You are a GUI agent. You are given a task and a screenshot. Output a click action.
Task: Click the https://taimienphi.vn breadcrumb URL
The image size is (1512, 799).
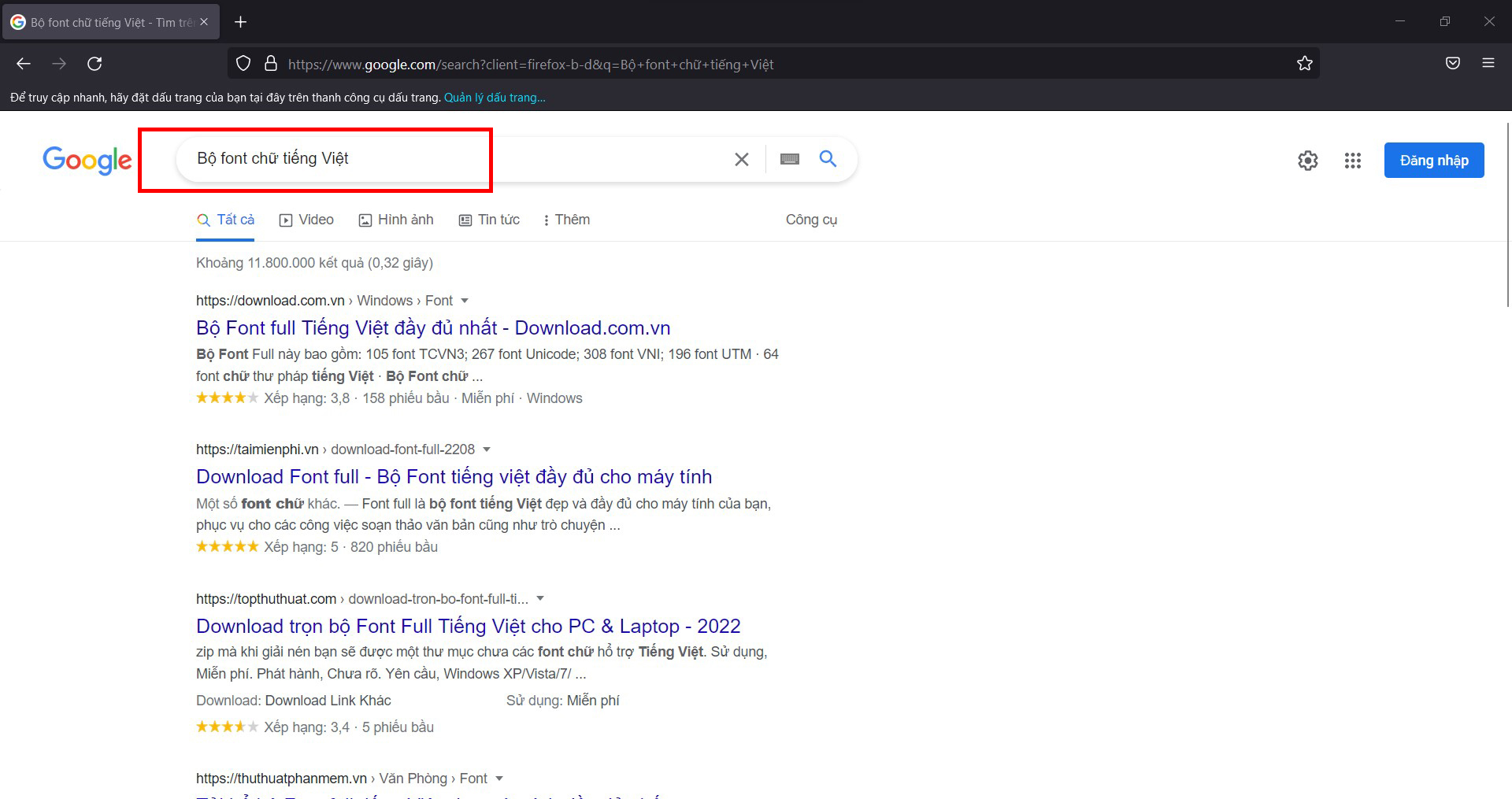click(258, 449)
